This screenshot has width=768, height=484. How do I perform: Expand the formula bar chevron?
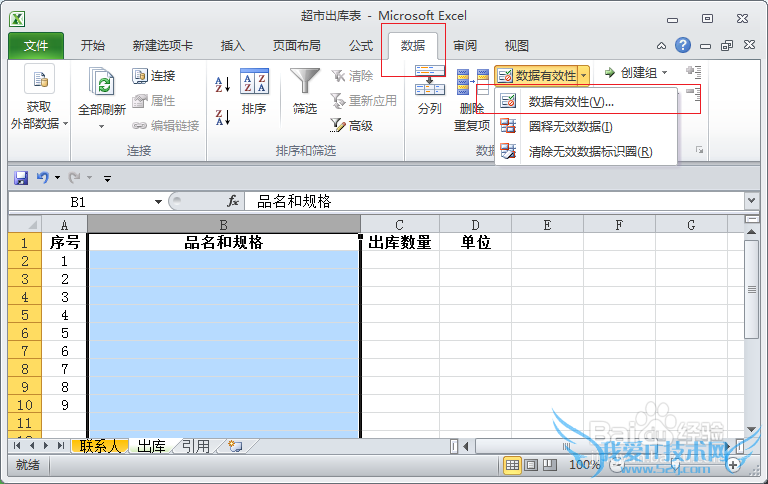pos(751,200)
